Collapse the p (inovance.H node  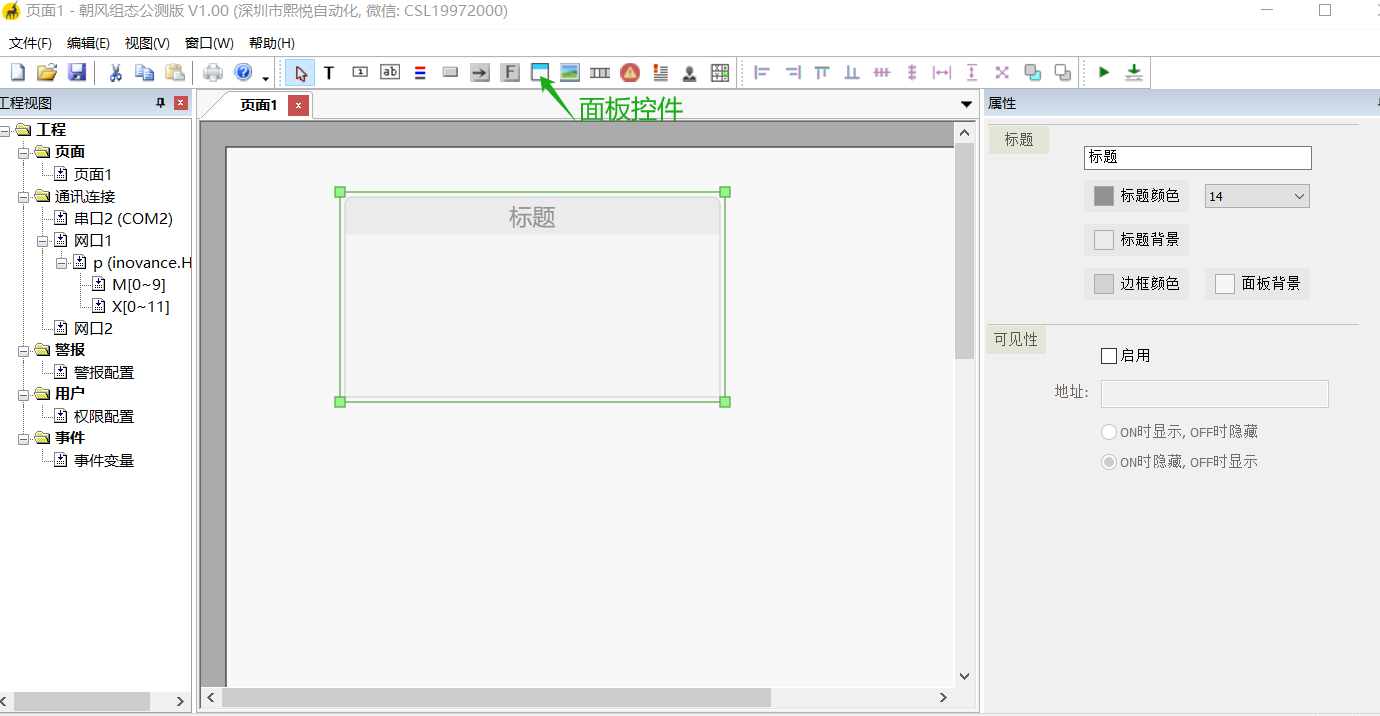(x=62, y=262)
